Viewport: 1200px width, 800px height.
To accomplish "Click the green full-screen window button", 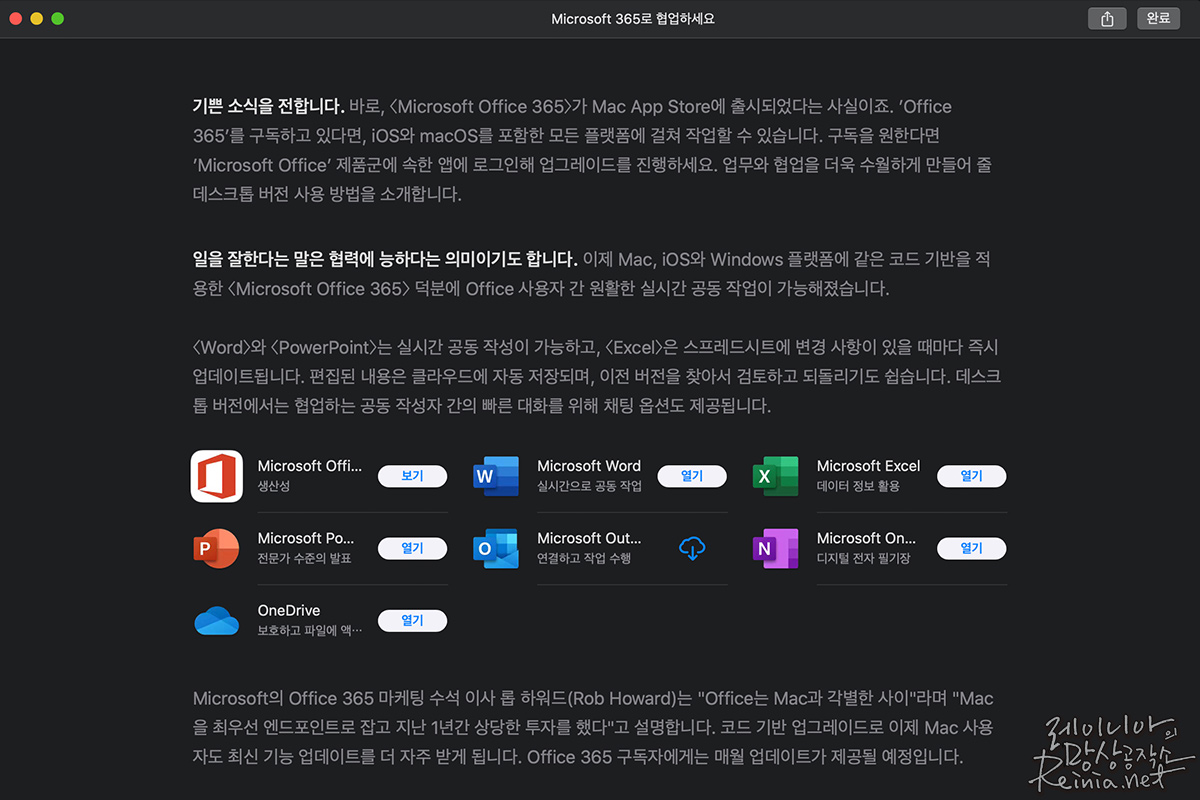I will pos(58,19).
